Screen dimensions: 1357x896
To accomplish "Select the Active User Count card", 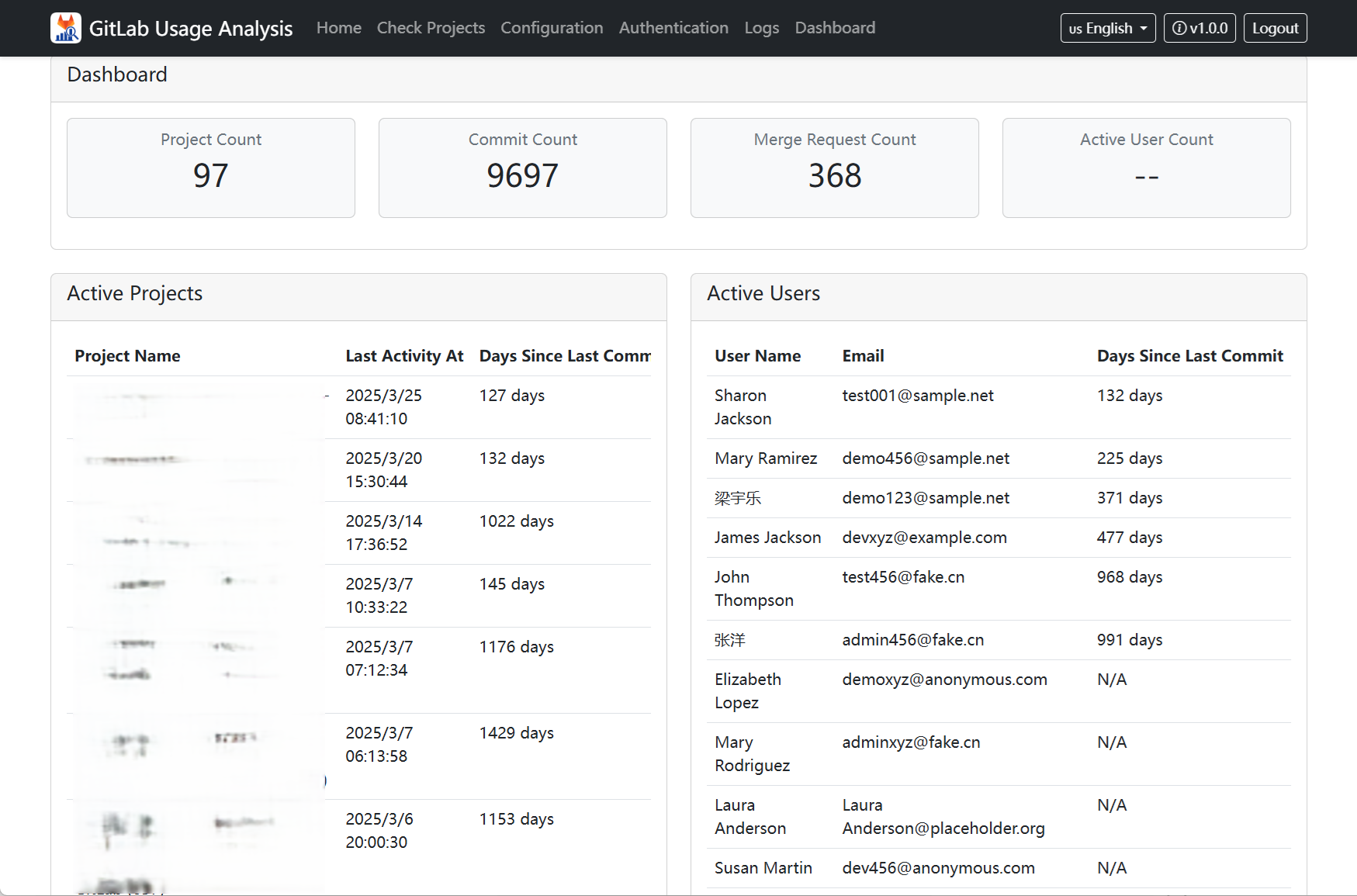I will (x=1147, y=168).
